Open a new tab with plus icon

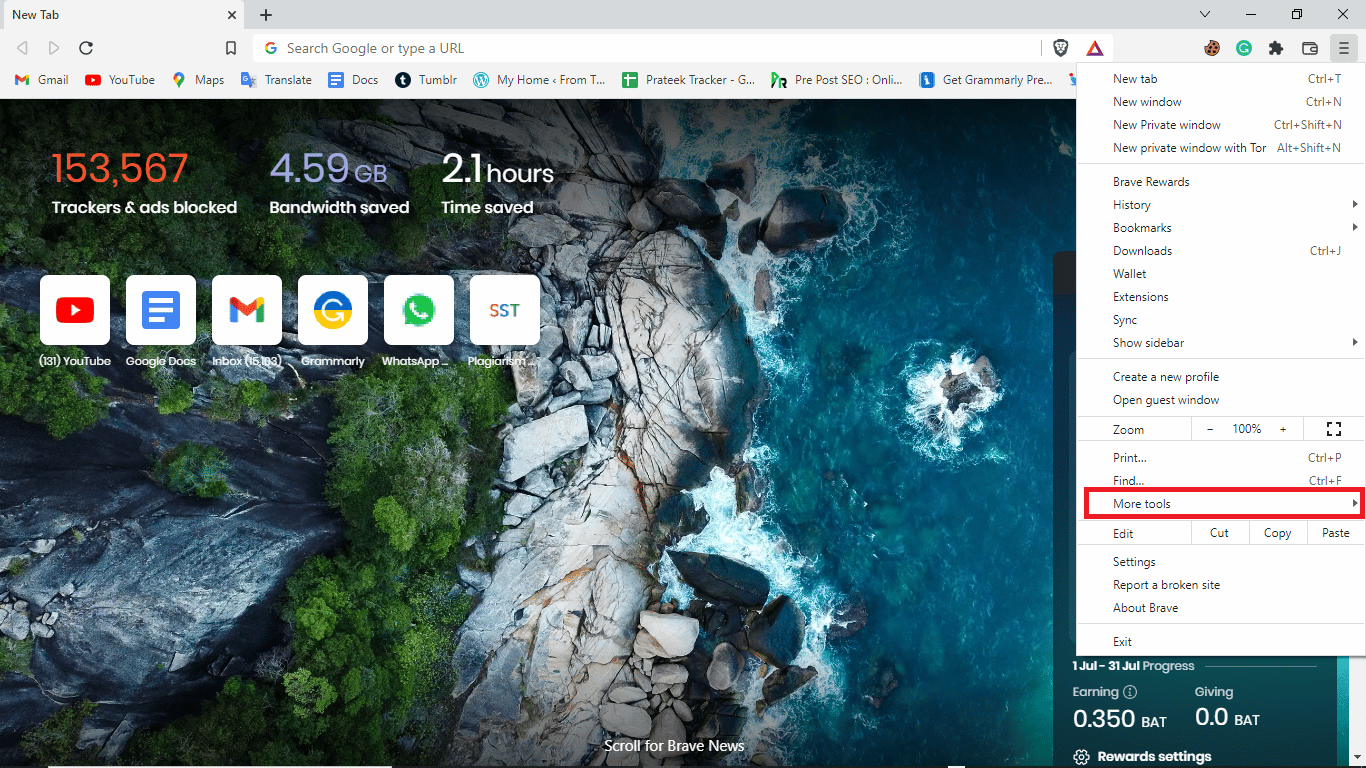click(266, 15)
